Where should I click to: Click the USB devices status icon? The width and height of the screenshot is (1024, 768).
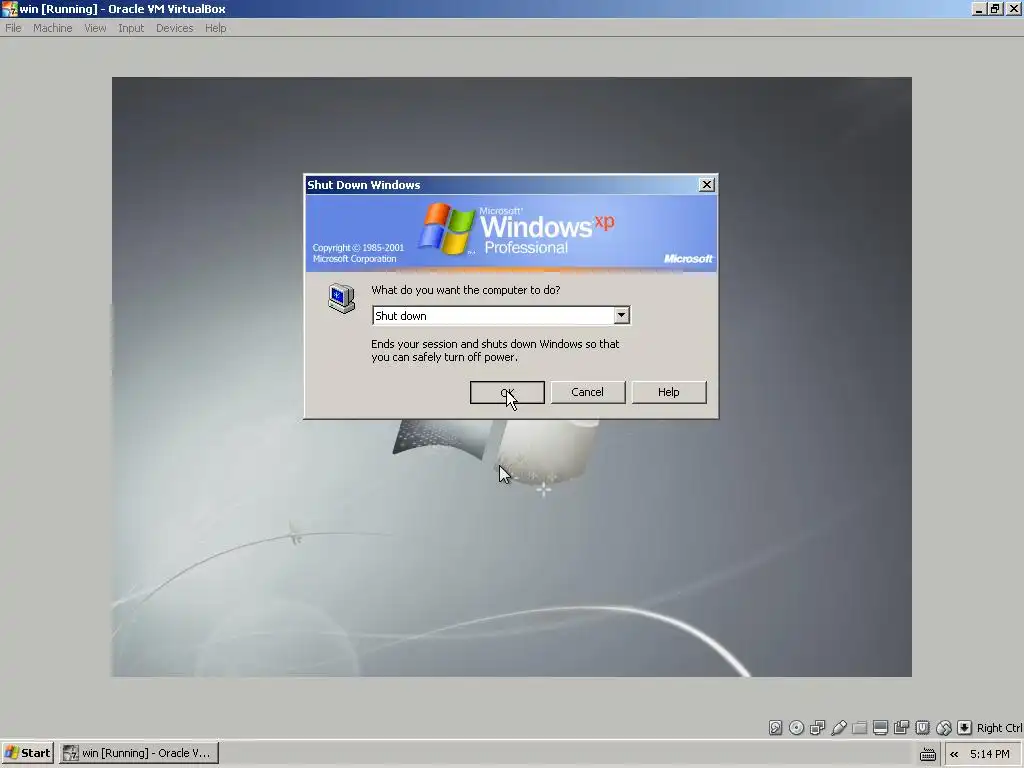click(x=839, y=728)
